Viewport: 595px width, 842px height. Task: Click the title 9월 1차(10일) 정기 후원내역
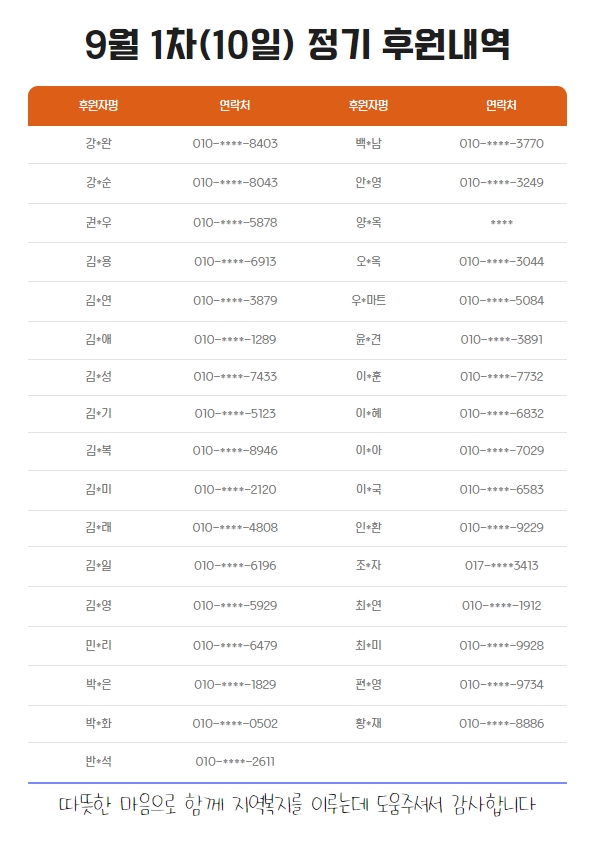tap(297, 44)
